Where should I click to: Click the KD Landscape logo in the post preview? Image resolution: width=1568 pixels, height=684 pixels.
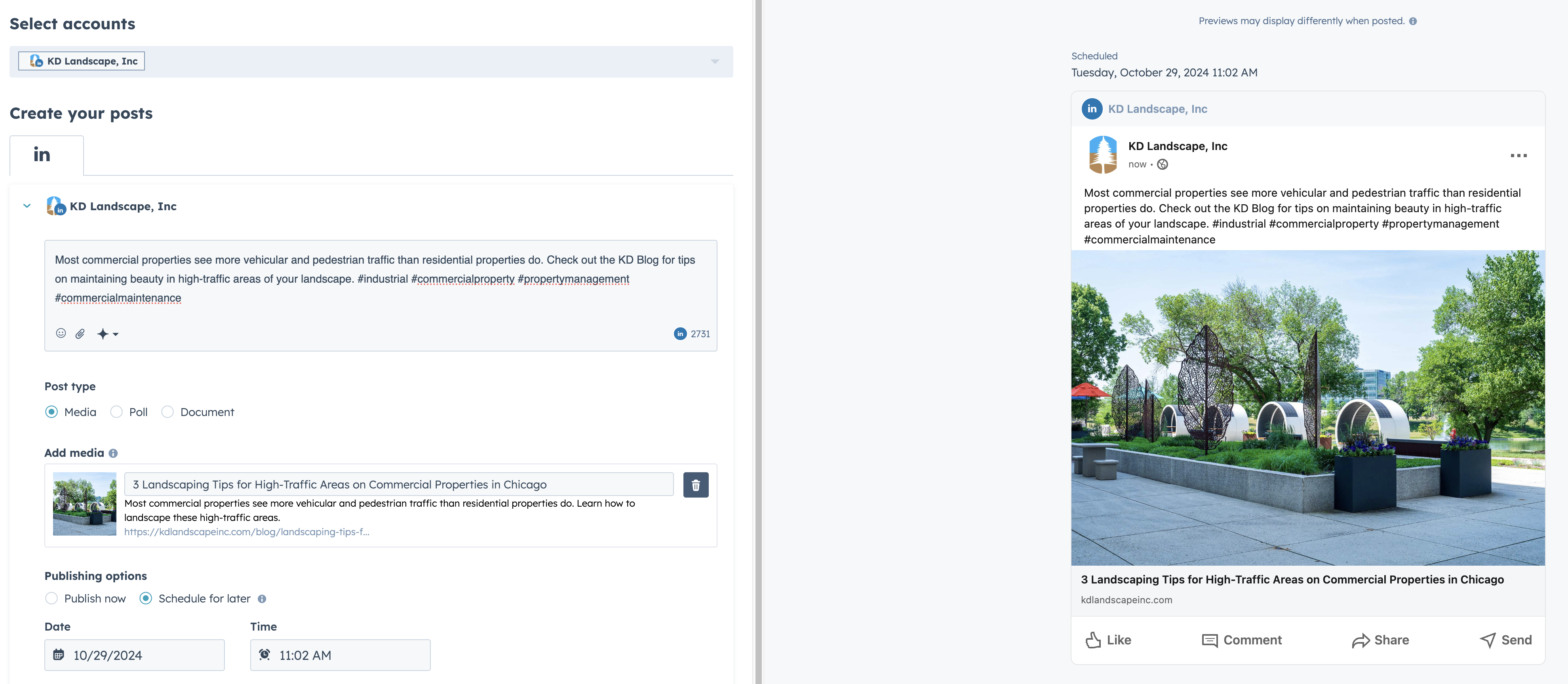pos(1103,154)
